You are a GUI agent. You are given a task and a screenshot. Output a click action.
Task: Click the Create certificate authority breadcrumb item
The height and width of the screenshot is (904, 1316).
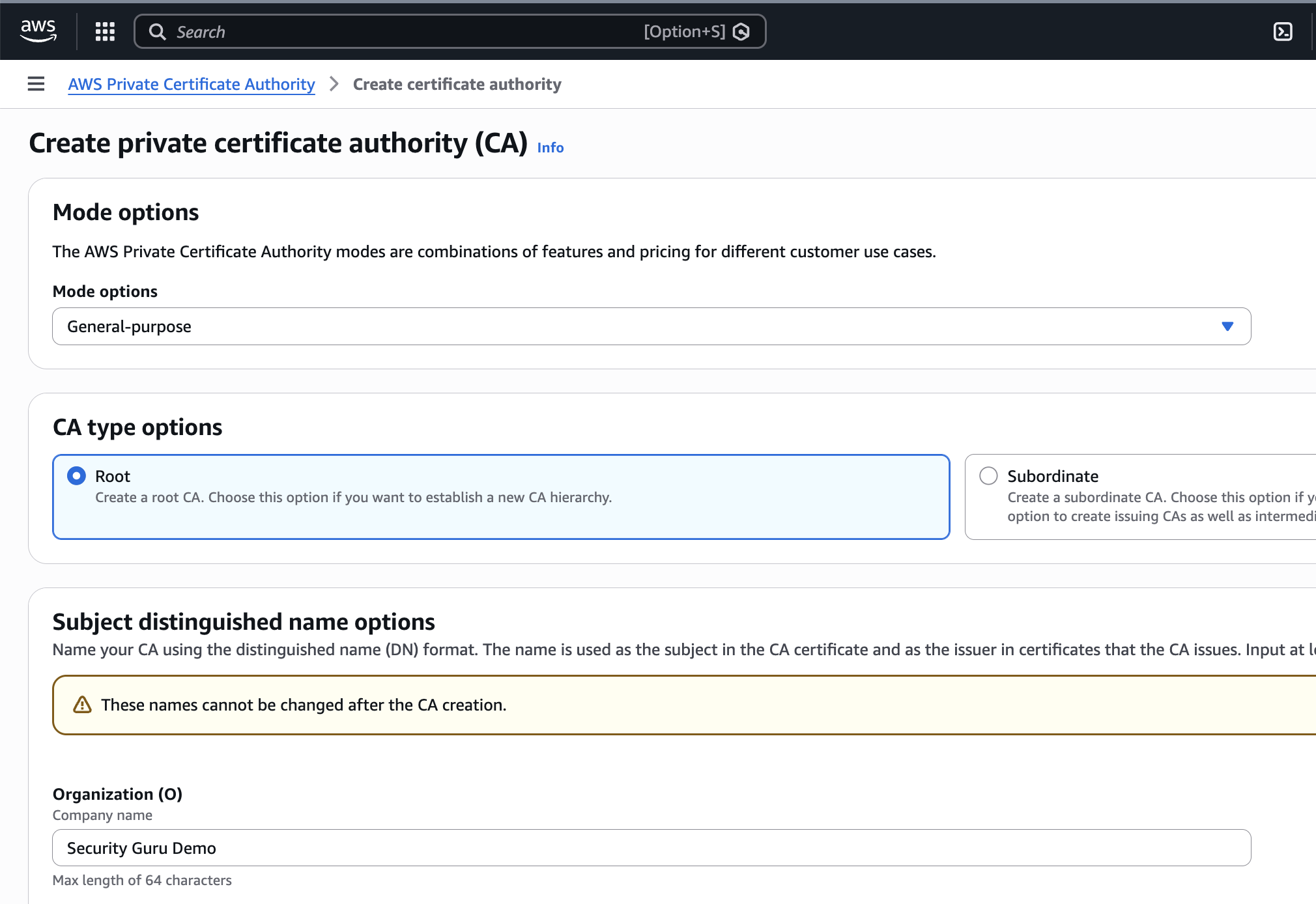pos(457,84)
